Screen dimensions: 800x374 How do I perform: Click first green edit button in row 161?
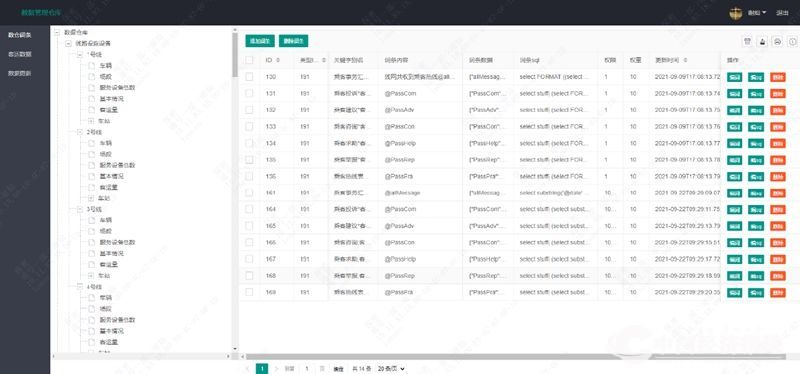[735, 193]
